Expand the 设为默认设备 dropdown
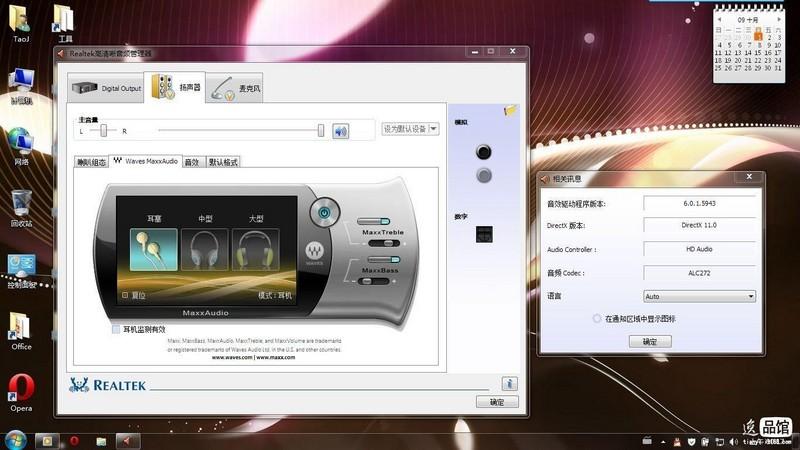The image size is (800, 450). click(x=433, y=129)
